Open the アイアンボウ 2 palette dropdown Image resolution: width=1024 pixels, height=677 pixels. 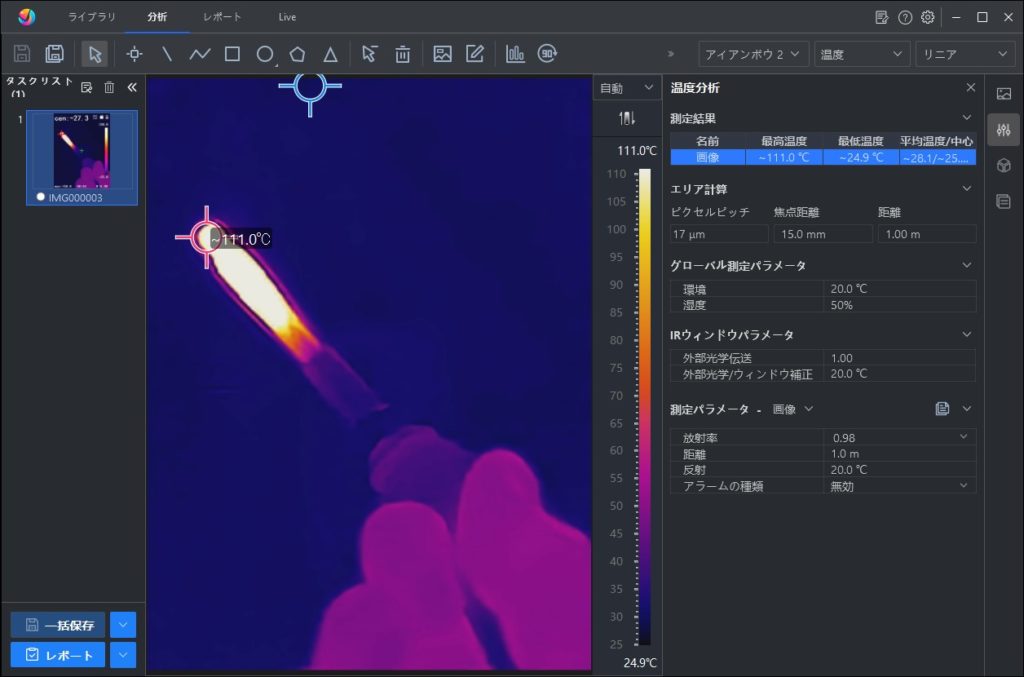[753, 54]
